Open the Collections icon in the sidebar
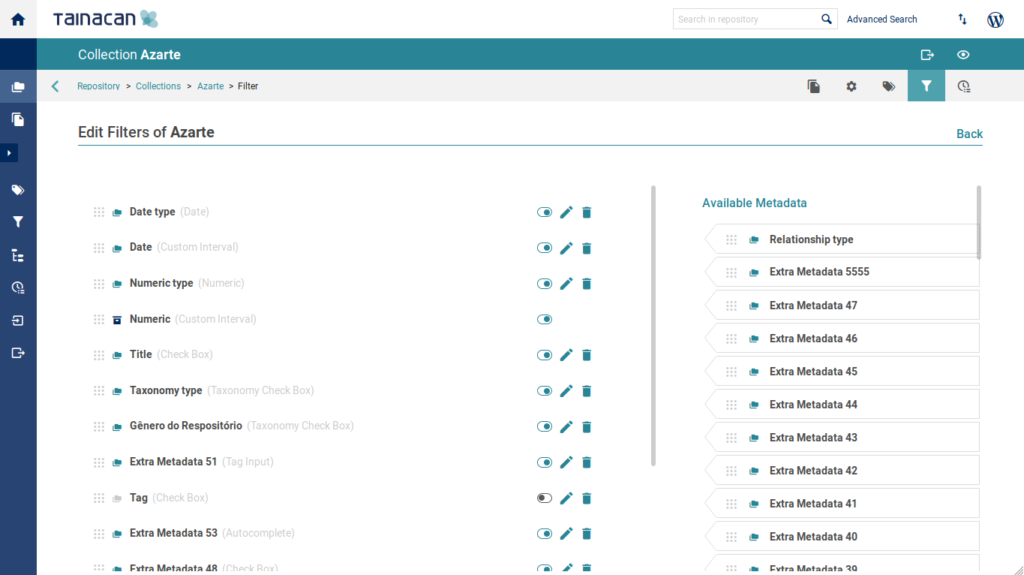Screen dimensions: 1024x575 [18, 87]
